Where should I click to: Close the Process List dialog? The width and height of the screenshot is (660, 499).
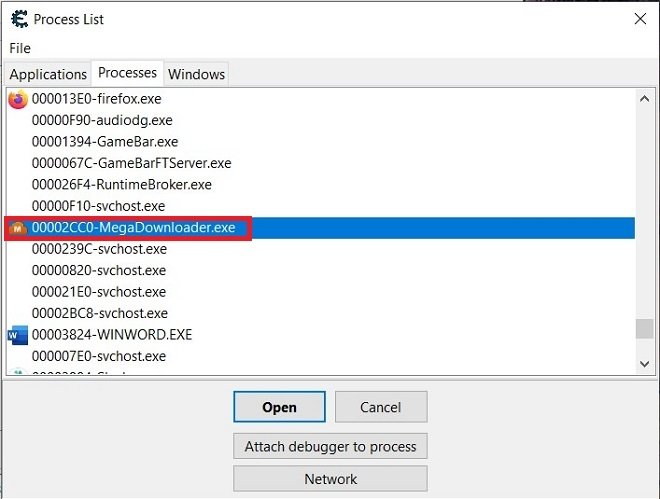(640, 19)
